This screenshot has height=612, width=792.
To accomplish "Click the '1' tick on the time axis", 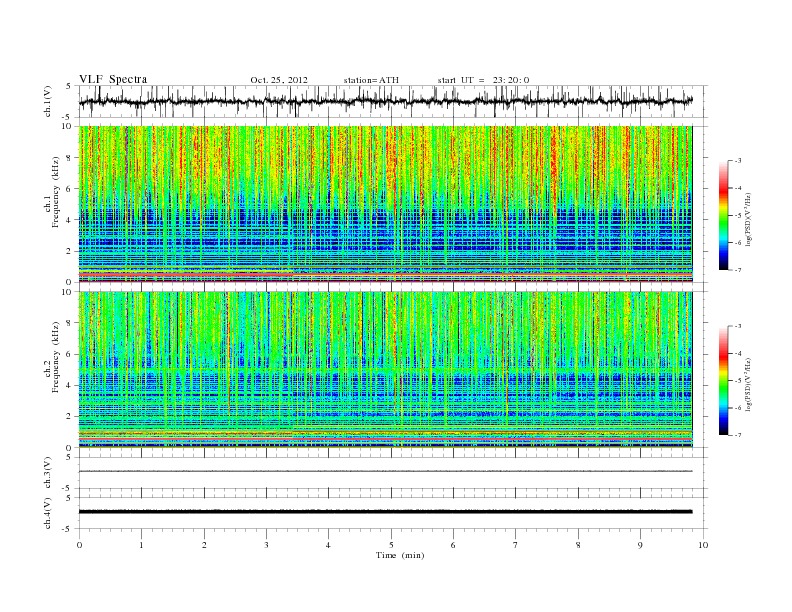I will tap(141, 545).
